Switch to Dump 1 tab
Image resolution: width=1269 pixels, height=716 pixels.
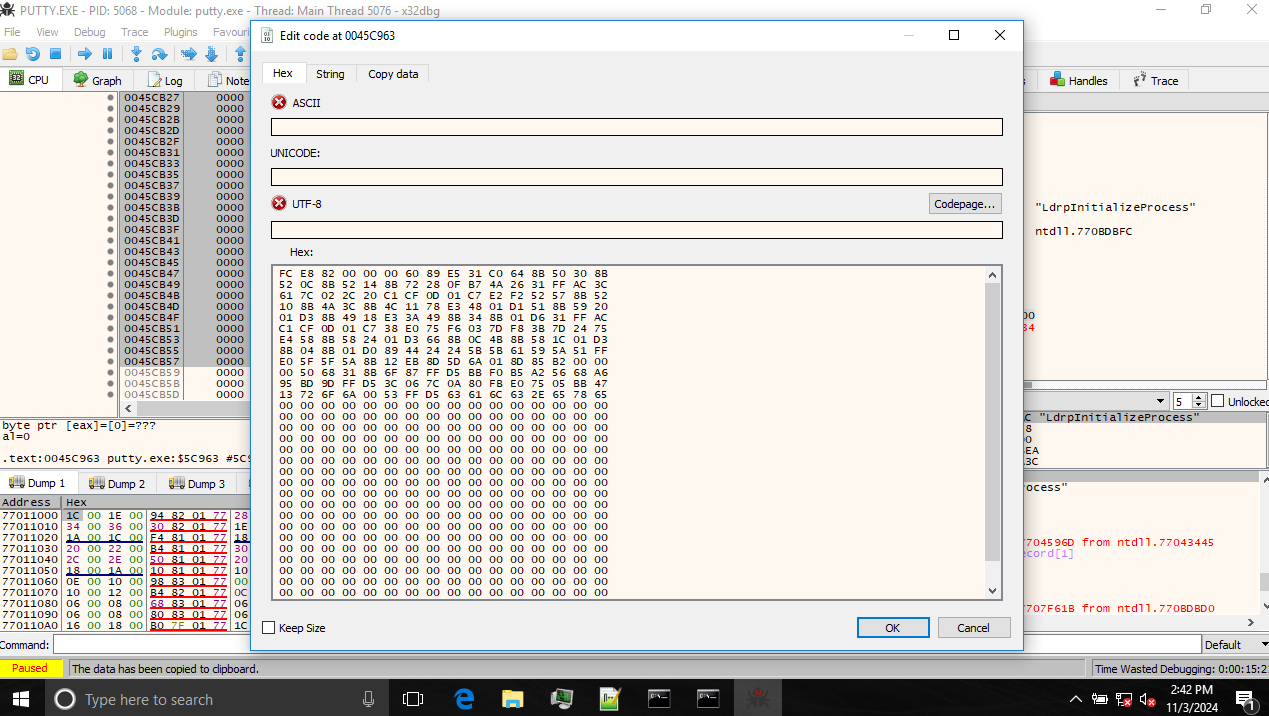pyautogui.click(x=38, y=483)
